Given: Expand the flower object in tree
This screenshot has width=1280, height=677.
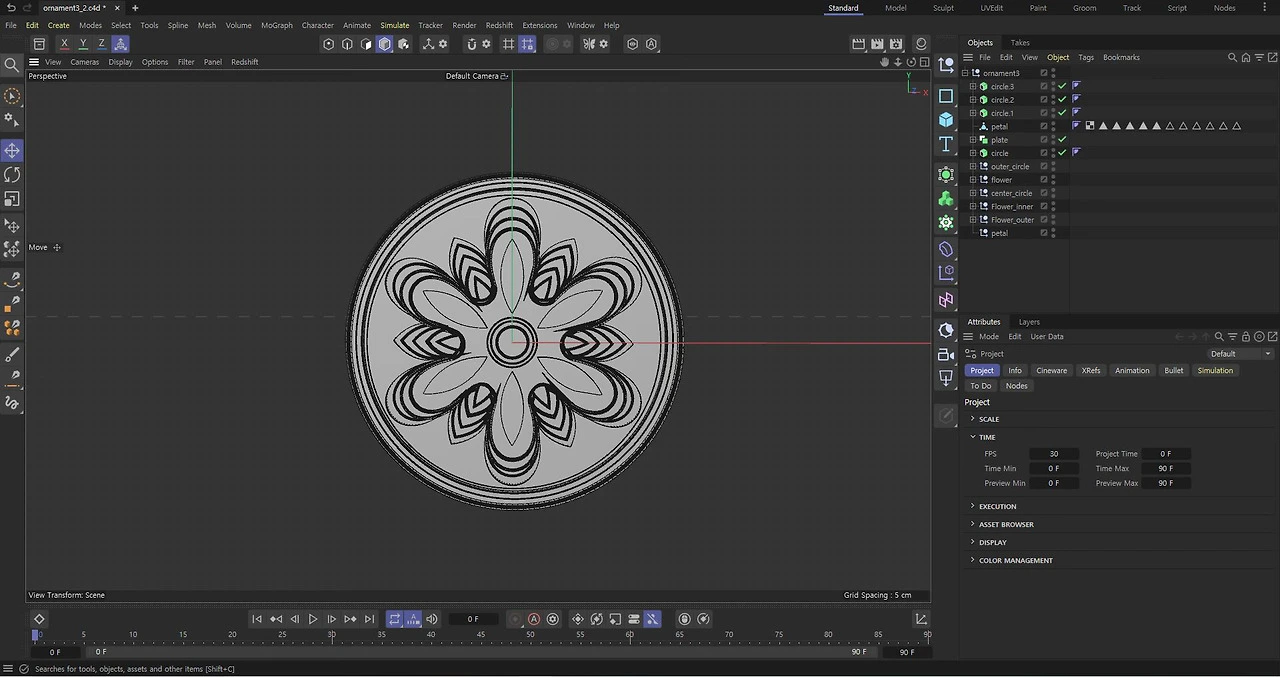Looking at the screenshot, I should [973, 180].
